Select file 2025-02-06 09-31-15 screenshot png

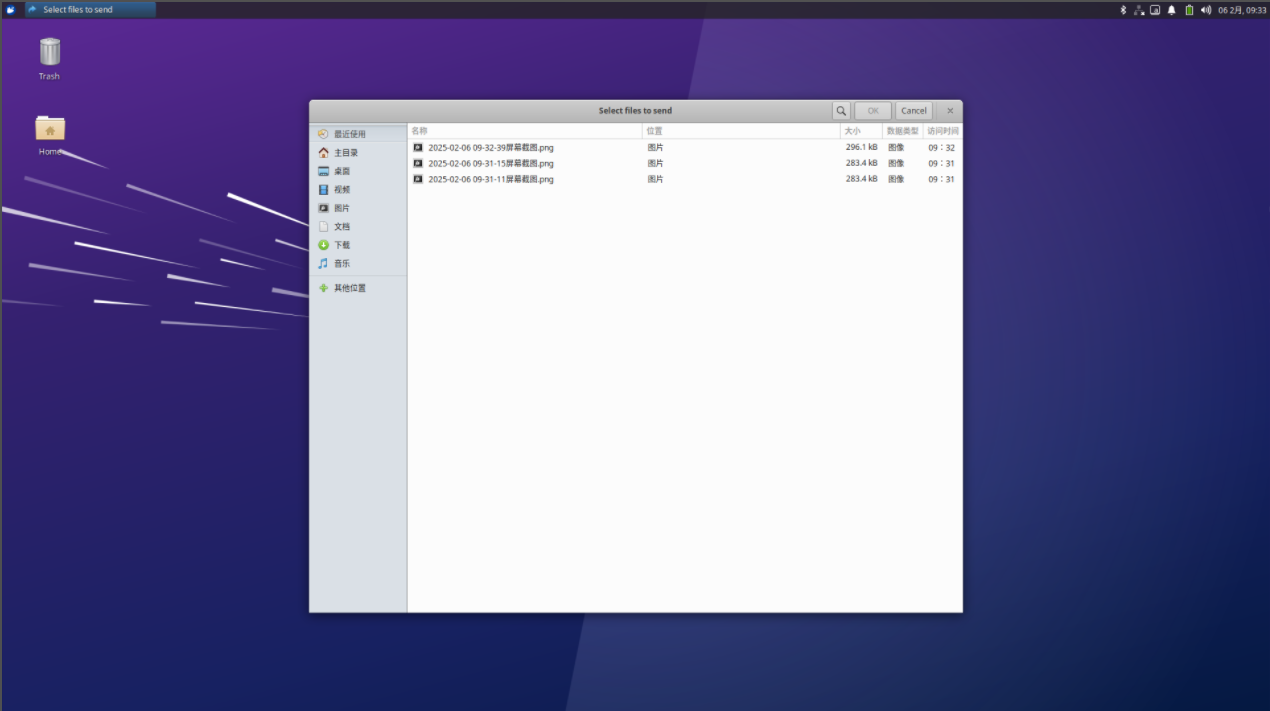pos(684,163)
